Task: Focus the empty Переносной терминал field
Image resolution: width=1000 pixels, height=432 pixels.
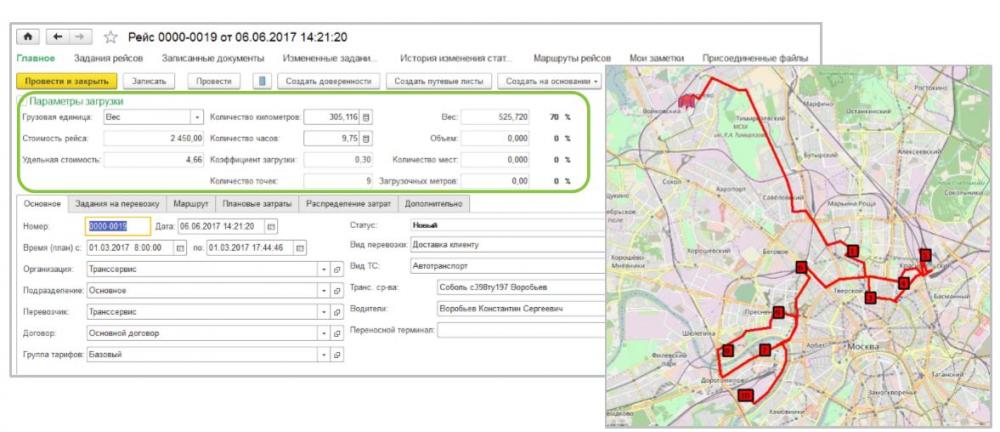Action: click(521, 330)
